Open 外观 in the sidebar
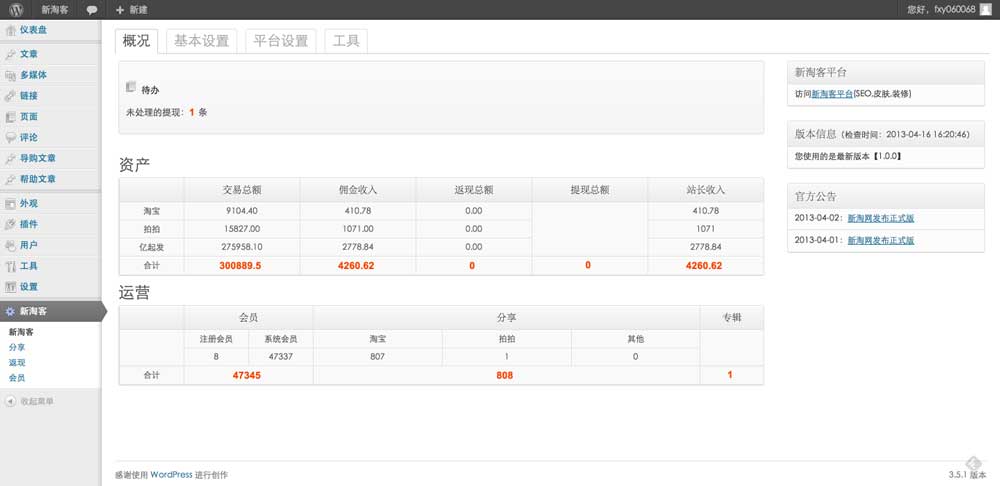Image resolution: width=1000 pixels, height=486 pixels. pyautogui.click(x=29, y=203)
